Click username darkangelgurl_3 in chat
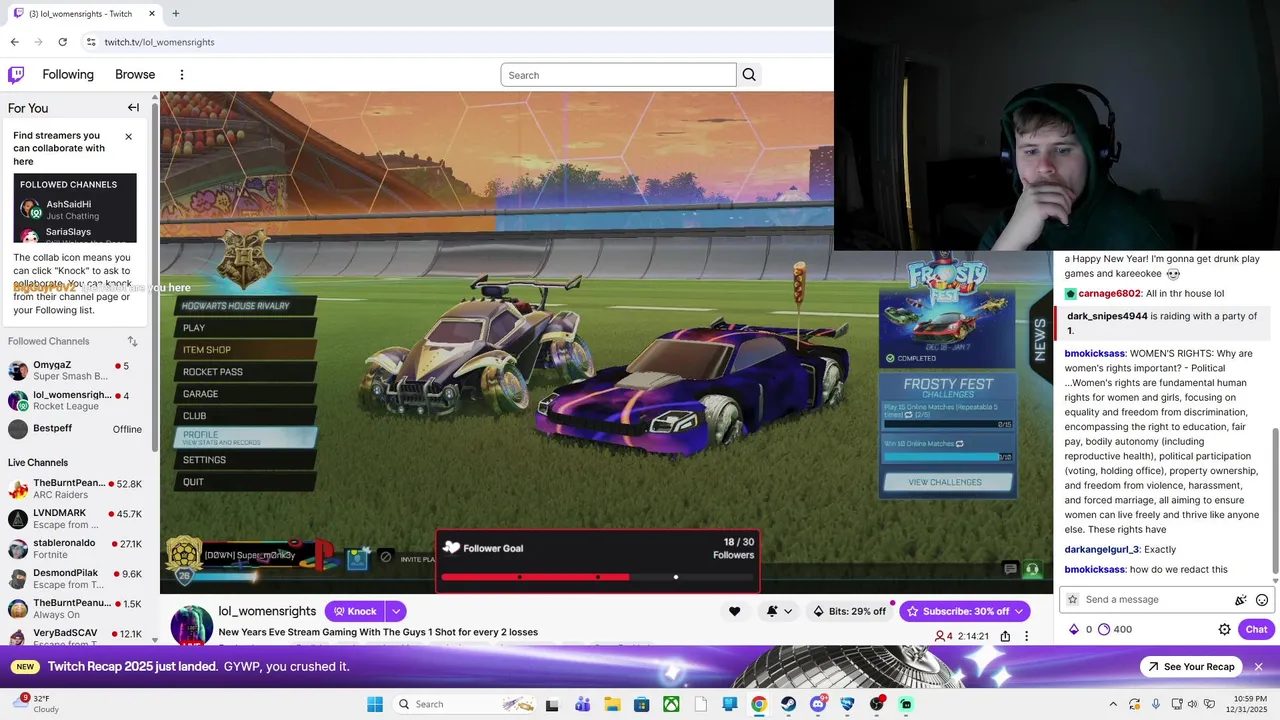The height and width of the screenshot is (720, 1280). 1102,549
